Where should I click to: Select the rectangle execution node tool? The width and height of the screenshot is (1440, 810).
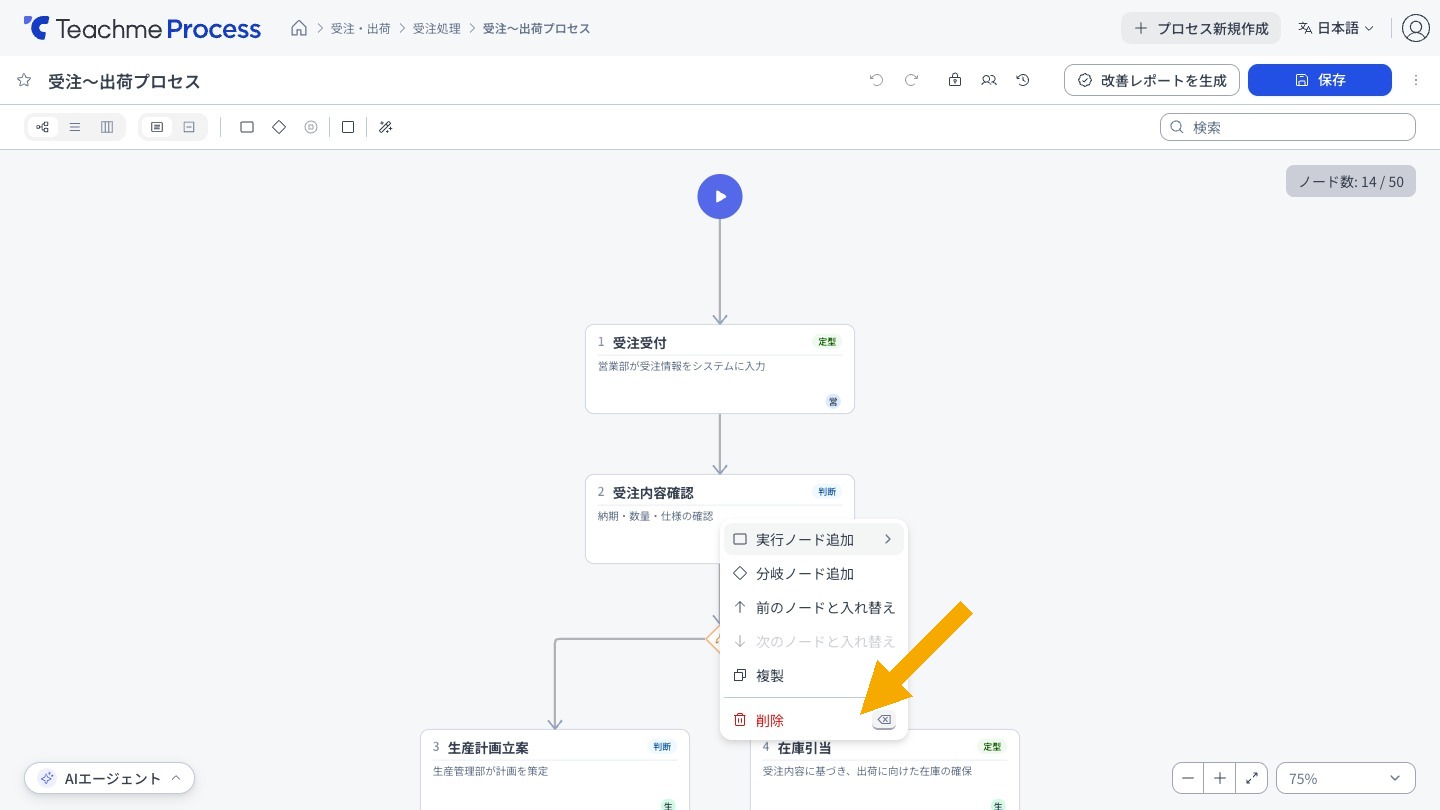(x=247, y=127)
